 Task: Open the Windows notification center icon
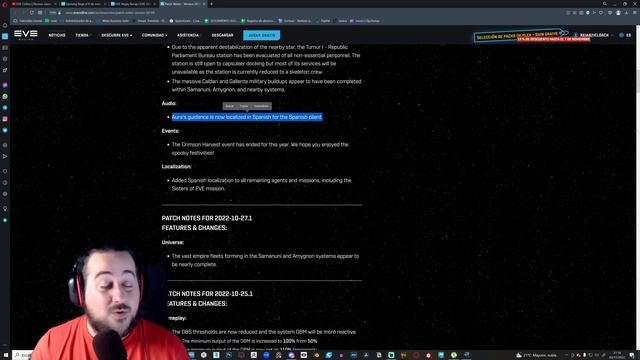tap(632, 356)
